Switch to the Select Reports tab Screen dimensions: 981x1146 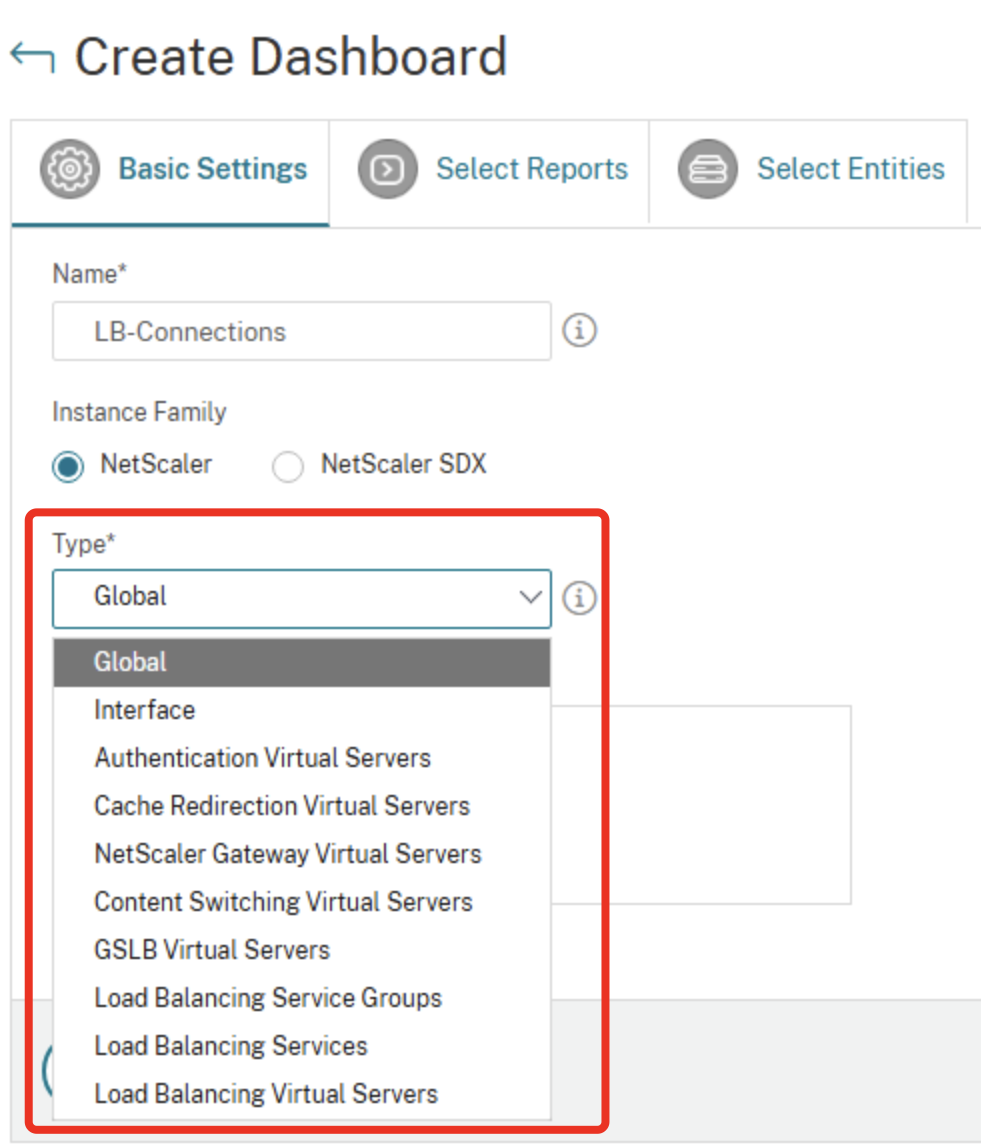[531, 169]
